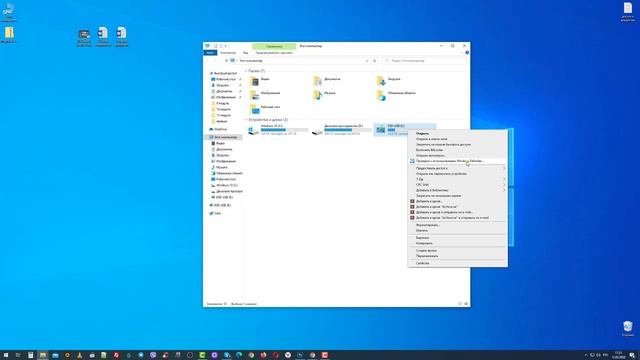Open the 3D Objects folder icon
This screenshot has width=640, height=360.
(381, 96)
